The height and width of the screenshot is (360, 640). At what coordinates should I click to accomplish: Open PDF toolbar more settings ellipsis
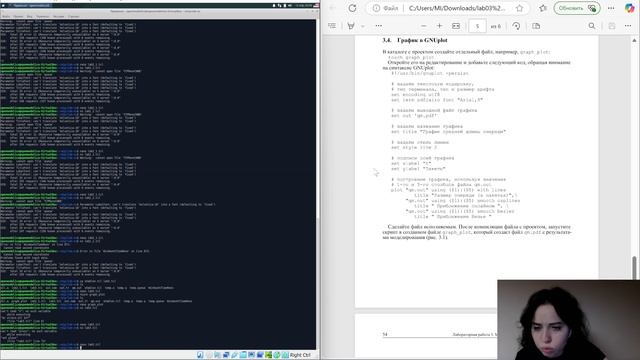click(x=628, y=26)
